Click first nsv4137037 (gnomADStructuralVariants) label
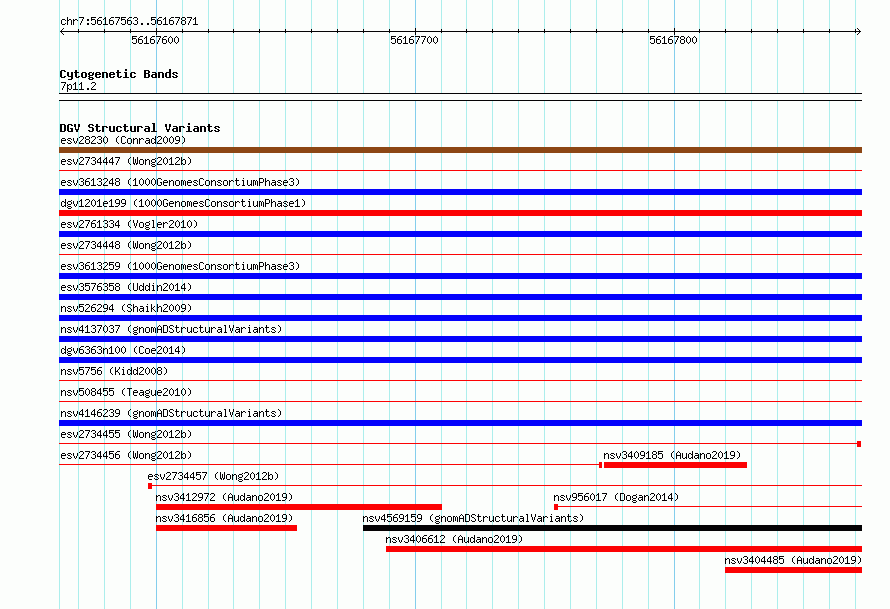The image size is (890, 609). [x=171, y=329]
